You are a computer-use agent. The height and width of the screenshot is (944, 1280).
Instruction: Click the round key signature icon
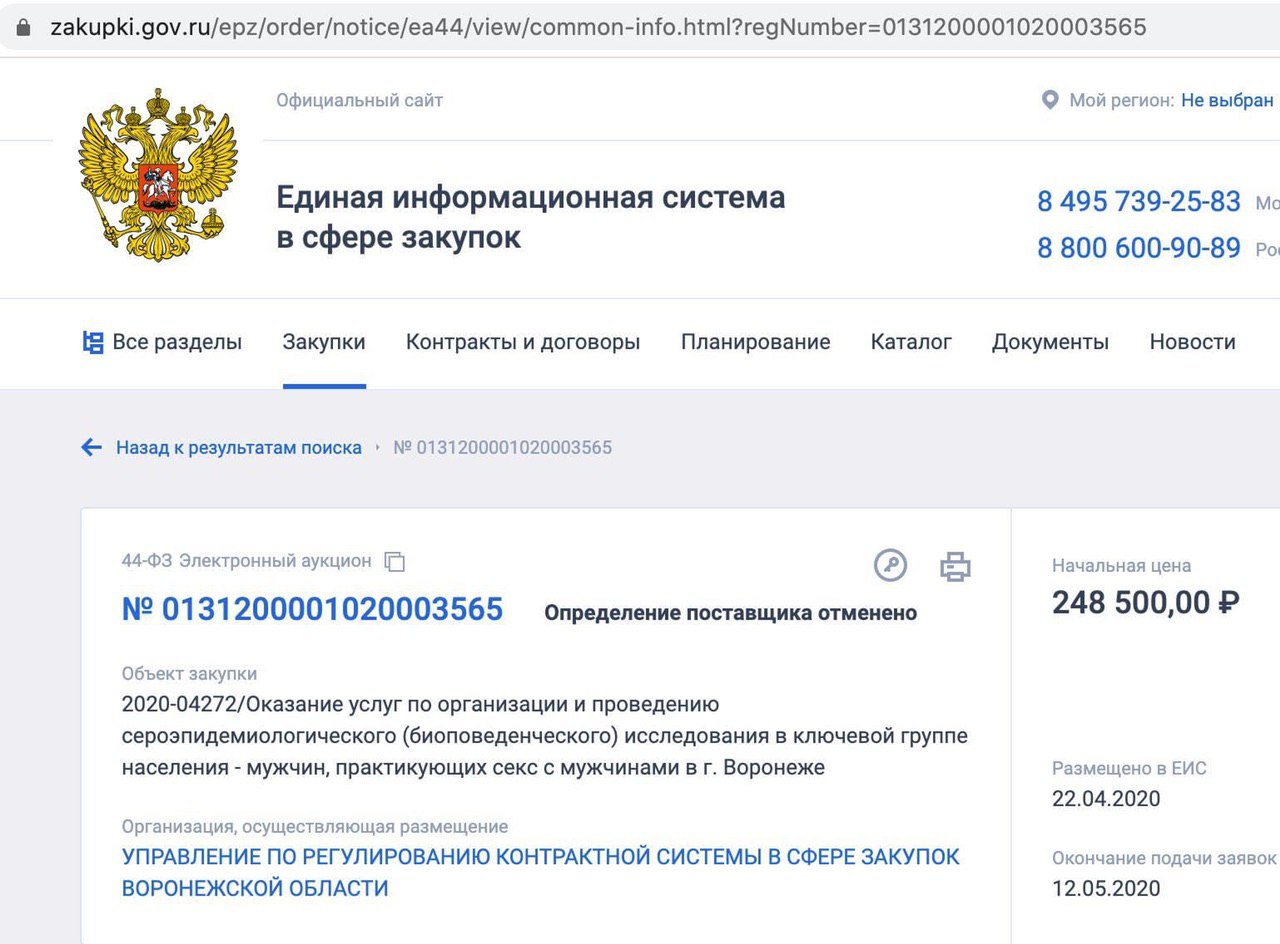click(x=890, y=565)
